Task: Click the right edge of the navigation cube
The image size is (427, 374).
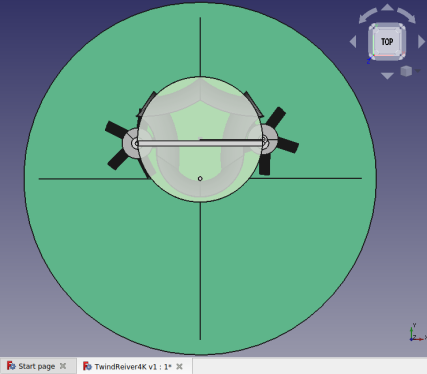Action: 403,42
